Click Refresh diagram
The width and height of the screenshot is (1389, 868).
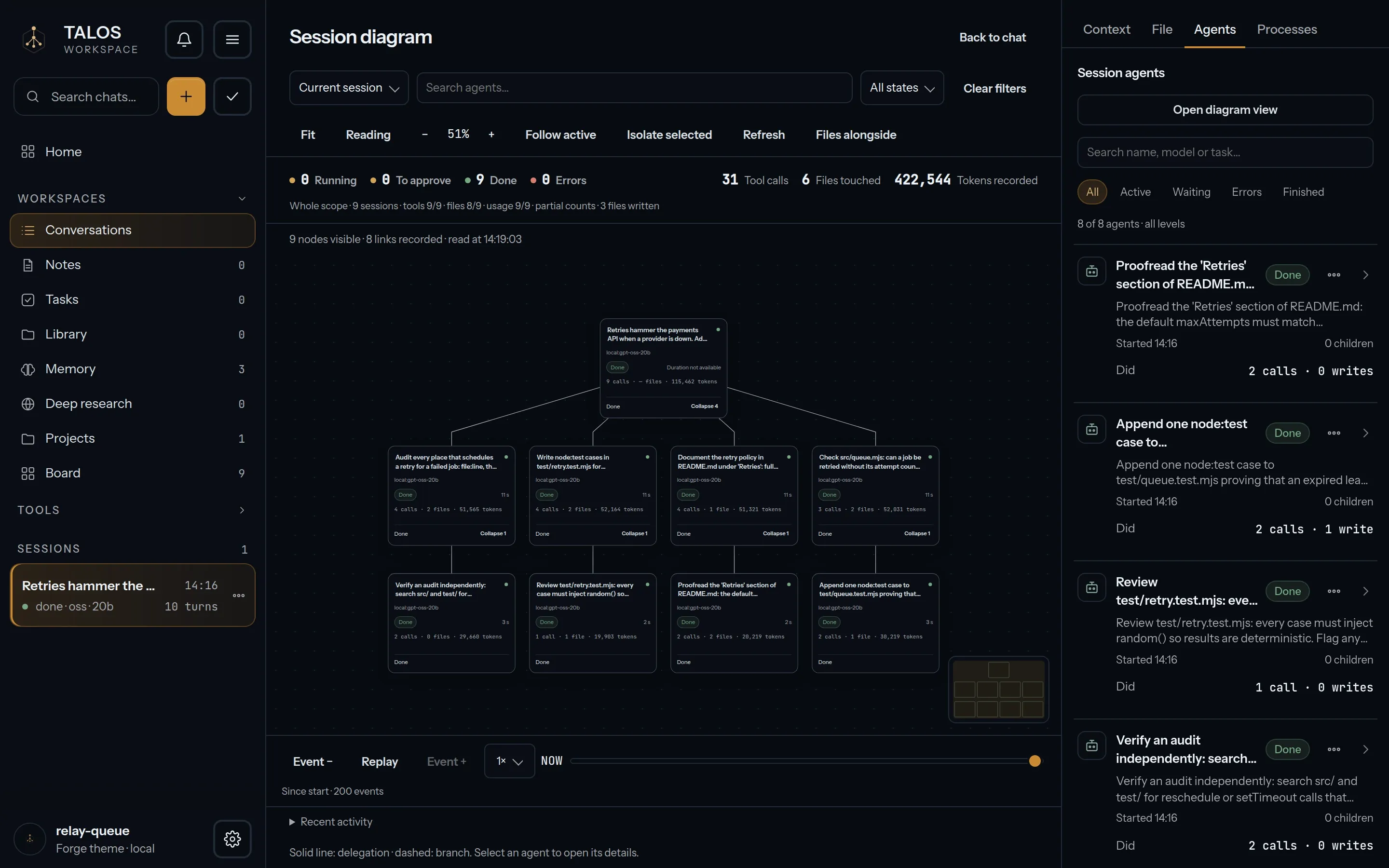coord(763,135)
